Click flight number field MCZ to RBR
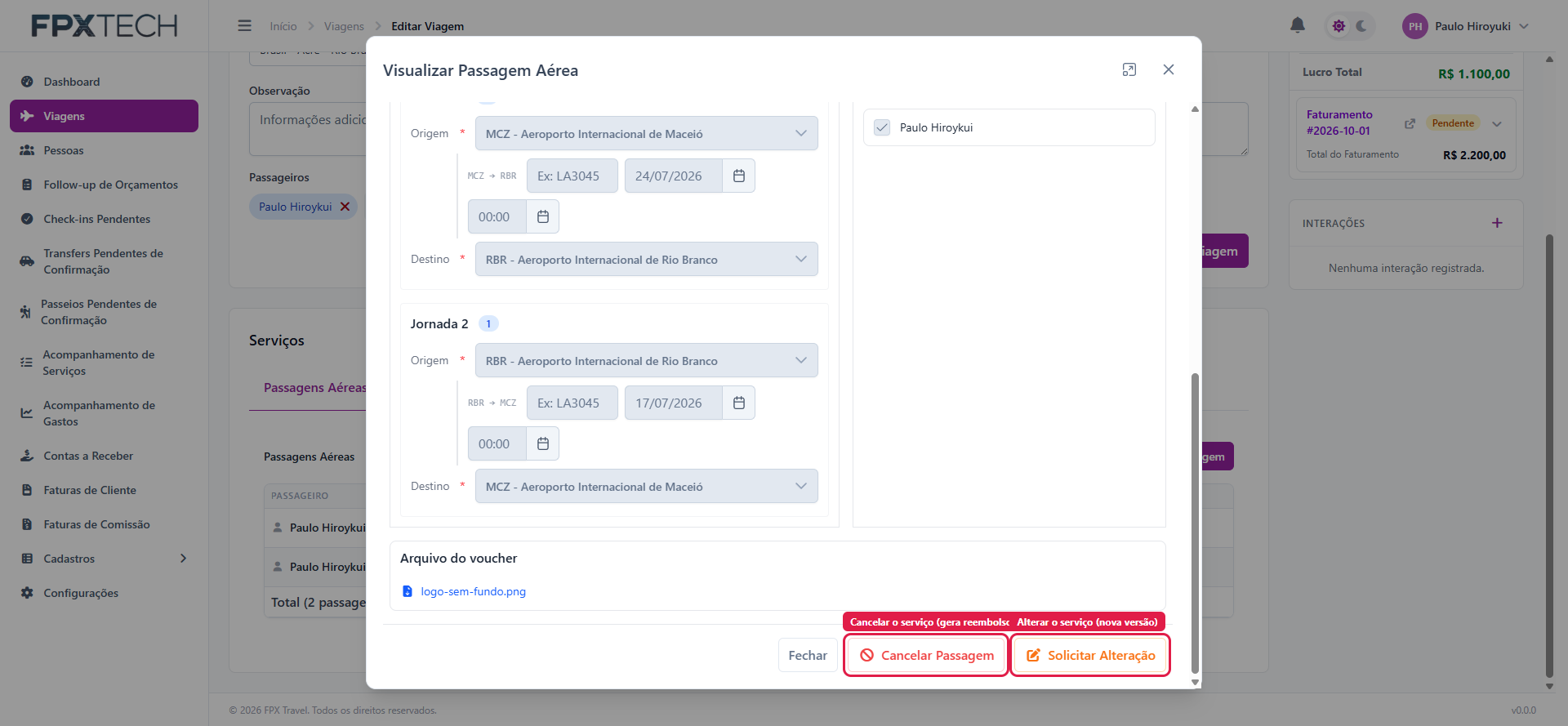Screen dimensions: 1568x726 coord(572,176)
